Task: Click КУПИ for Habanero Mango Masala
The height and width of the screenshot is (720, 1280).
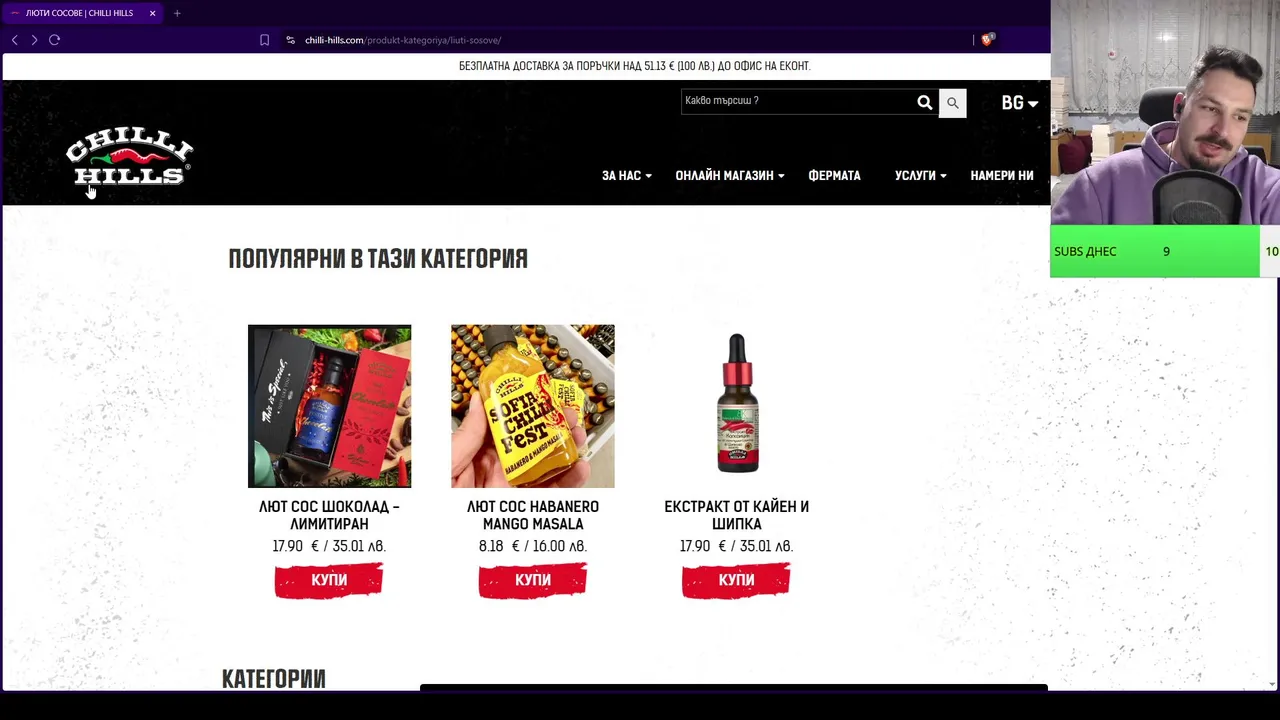Action: pos(533,580)
